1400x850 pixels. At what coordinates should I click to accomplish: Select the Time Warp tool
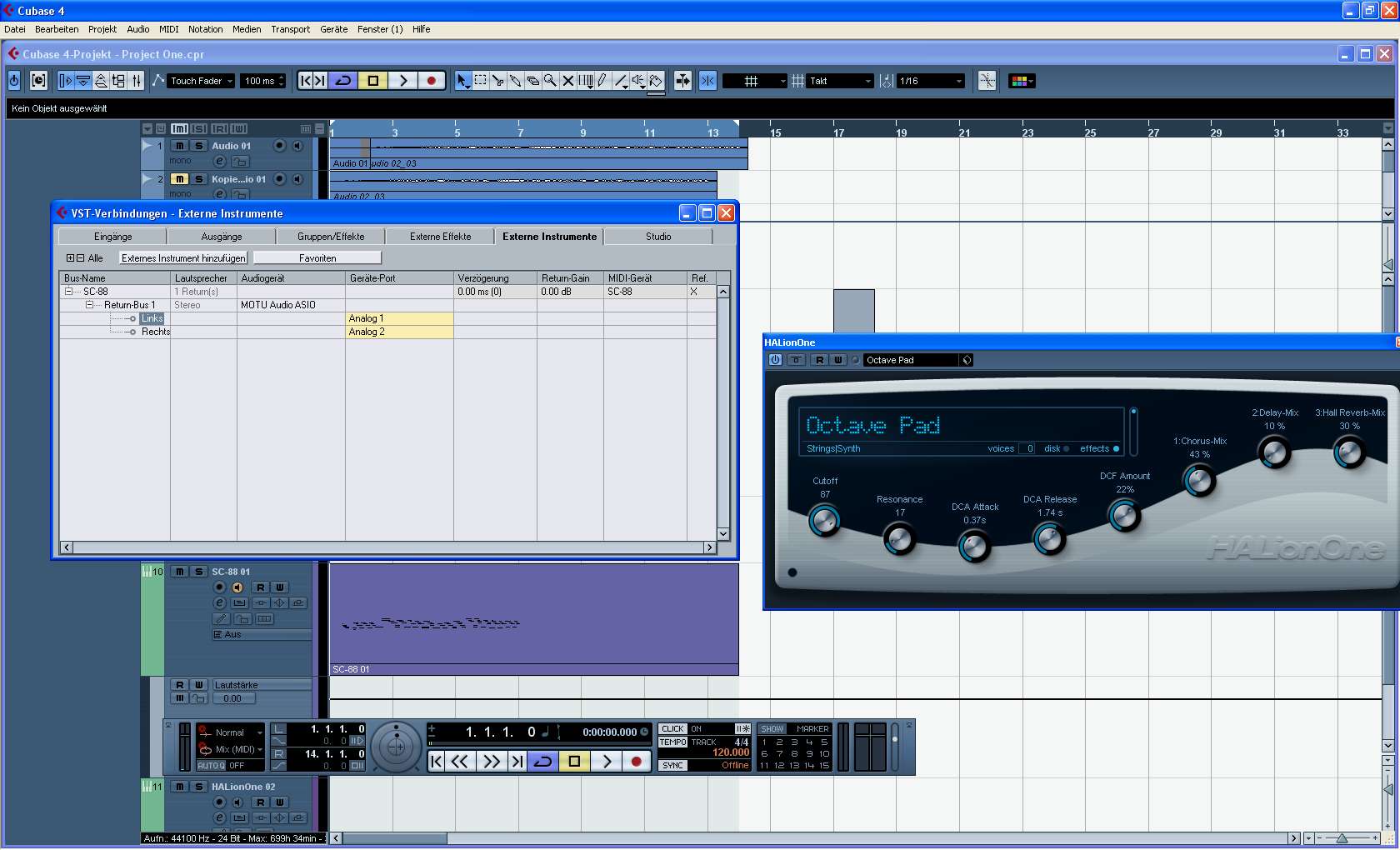(x=586, y=81)
